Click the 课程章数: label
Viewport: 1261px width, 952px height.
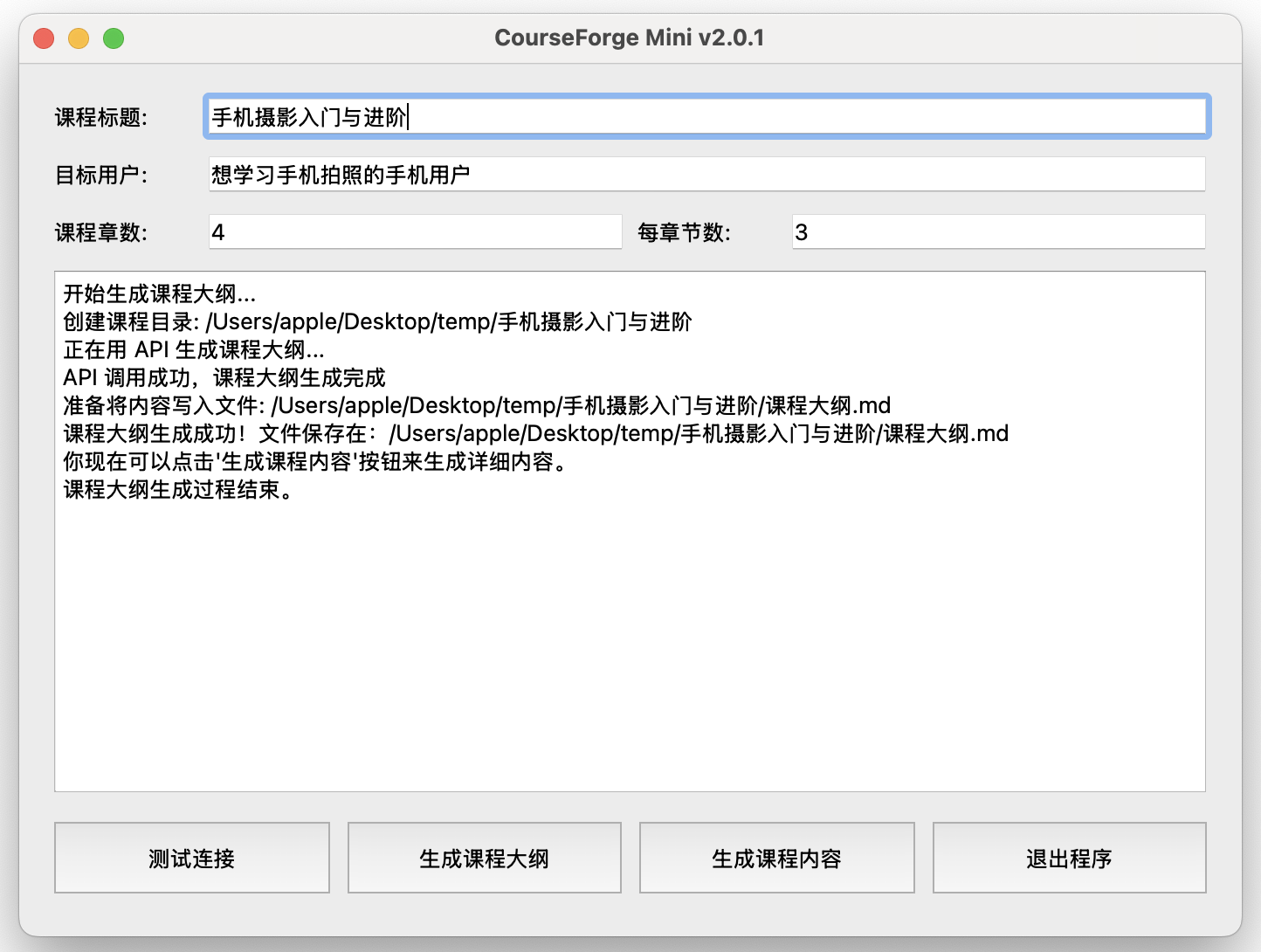pos(101,232)
